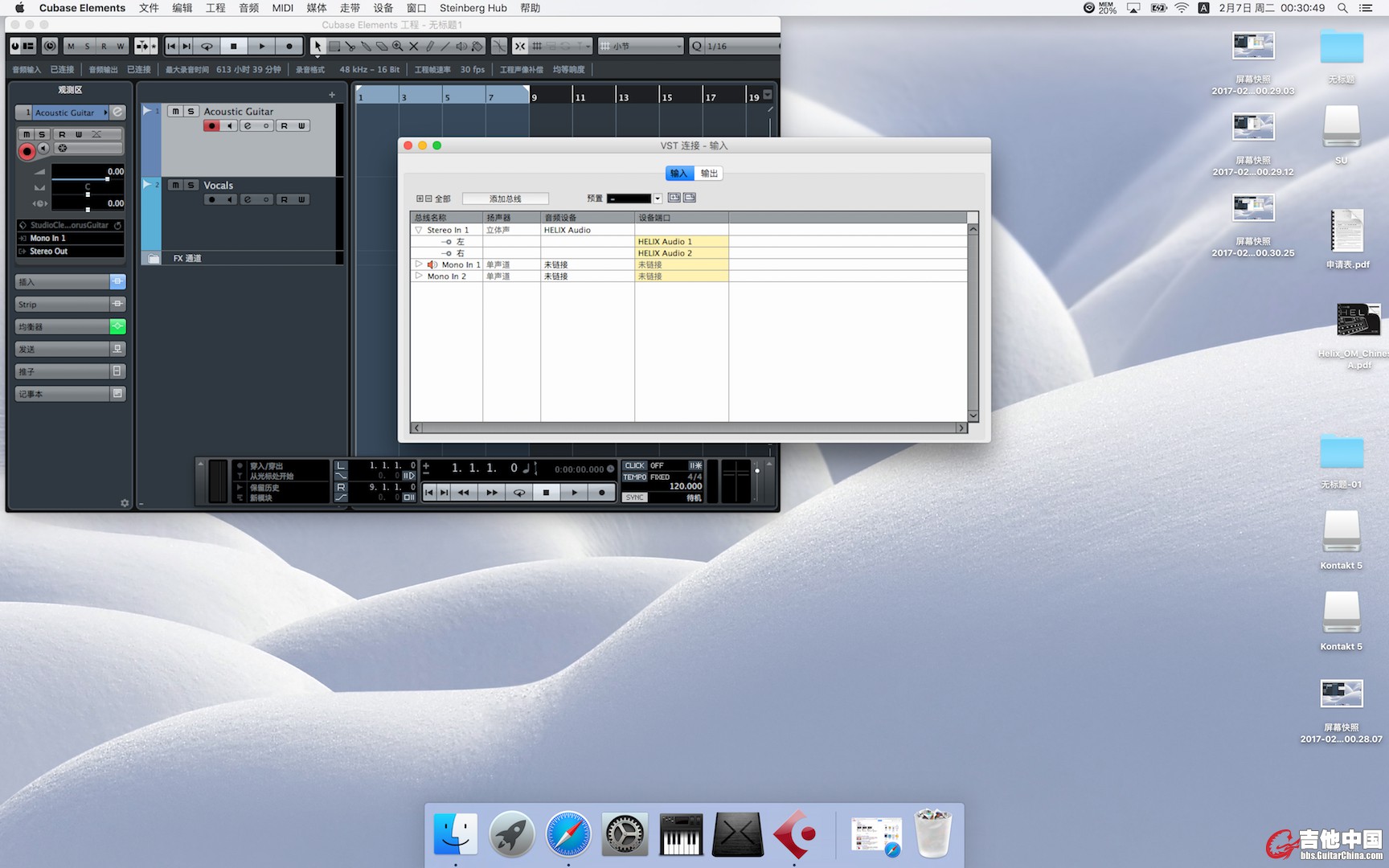Select the Color paint bucket tool
Image resolution: width=1389 pixels, height=868 pixels.
pos(477,47)
